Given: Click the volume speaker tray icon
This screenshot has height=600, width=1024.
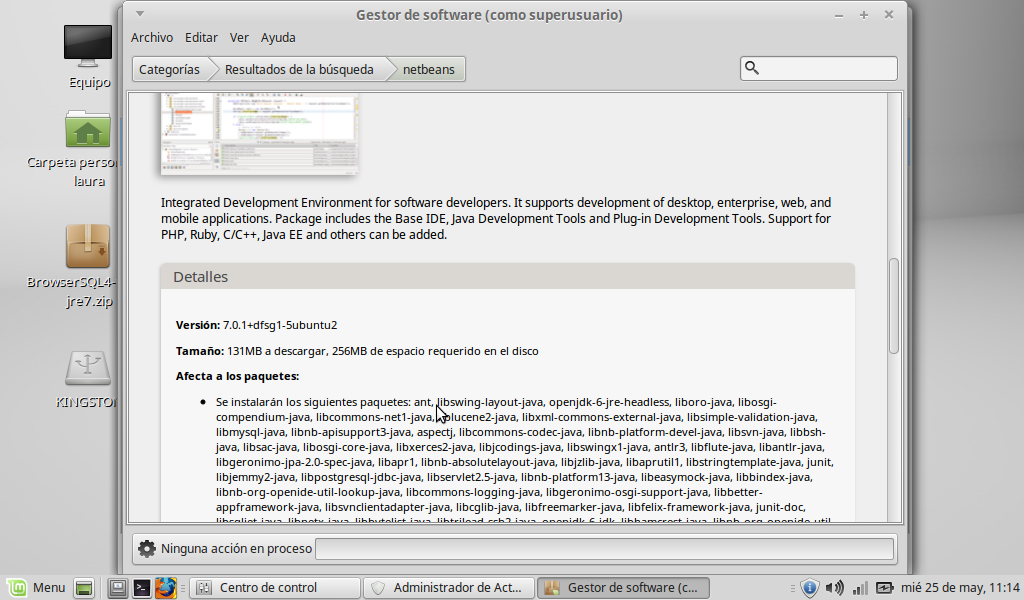Looking at the screenshot, I should click(x=834, y=588).
